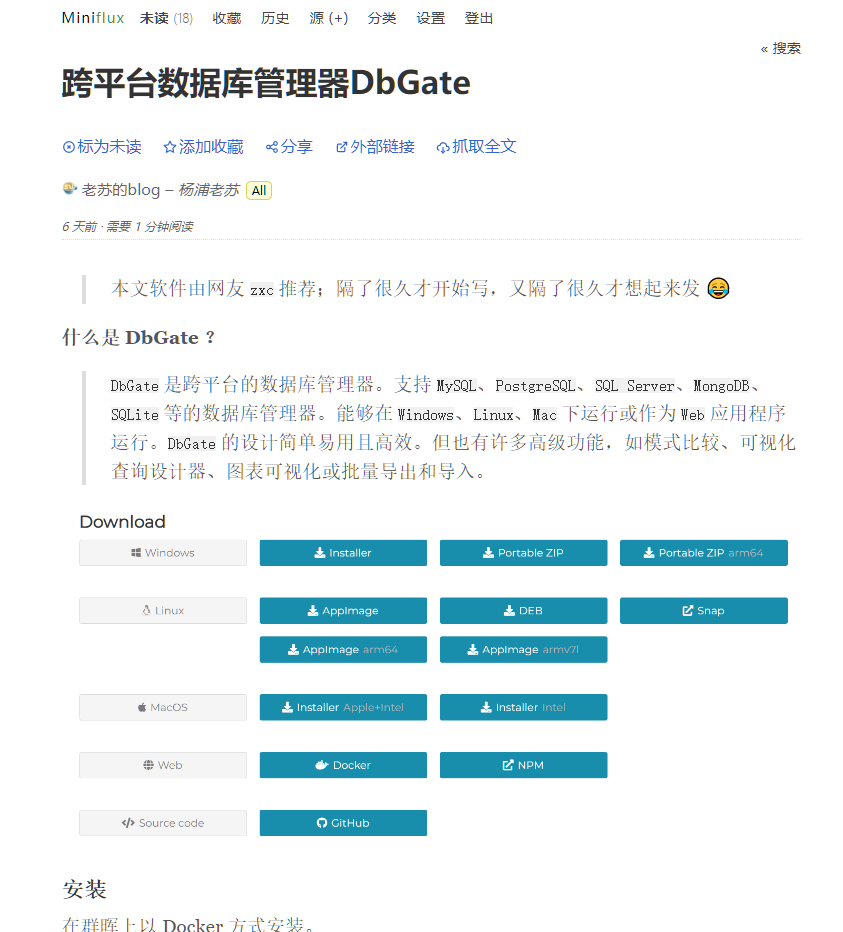Click the MacOS platform label
The width and height of the screenshot is (843, 932).
(163, 707)
